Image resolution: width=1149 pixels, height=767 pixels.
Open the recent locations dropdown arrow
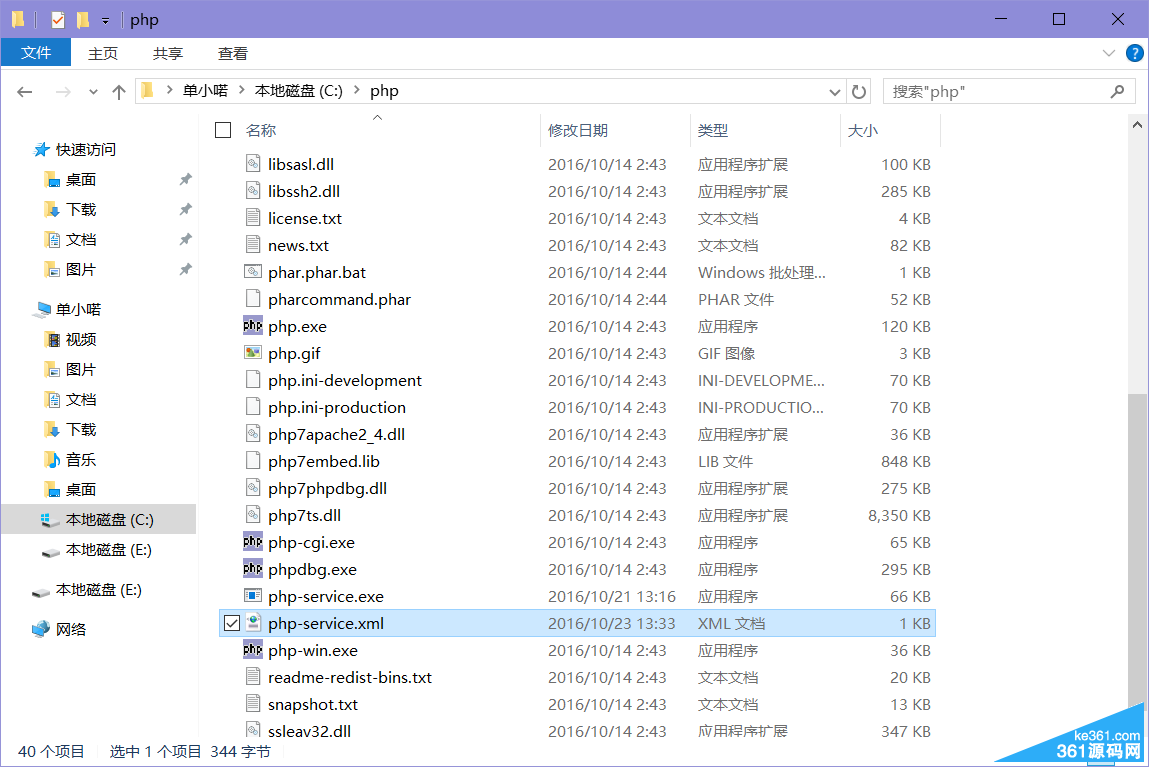94,91
